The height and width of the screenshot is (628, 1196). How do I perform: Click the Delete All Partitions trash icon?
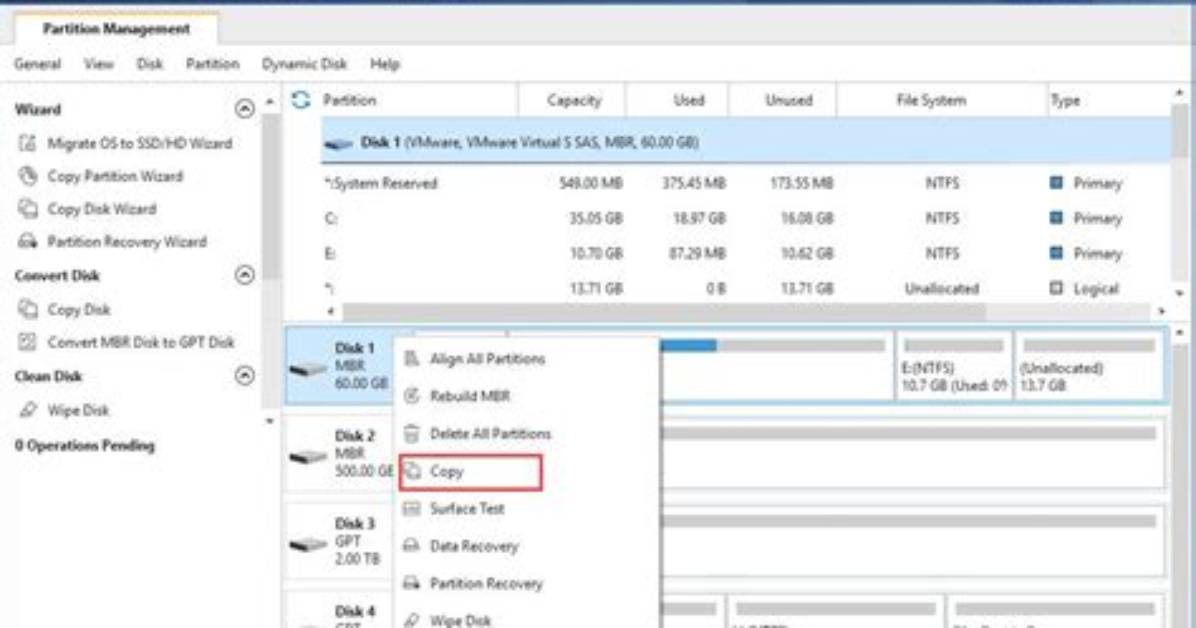coord(412,433)
